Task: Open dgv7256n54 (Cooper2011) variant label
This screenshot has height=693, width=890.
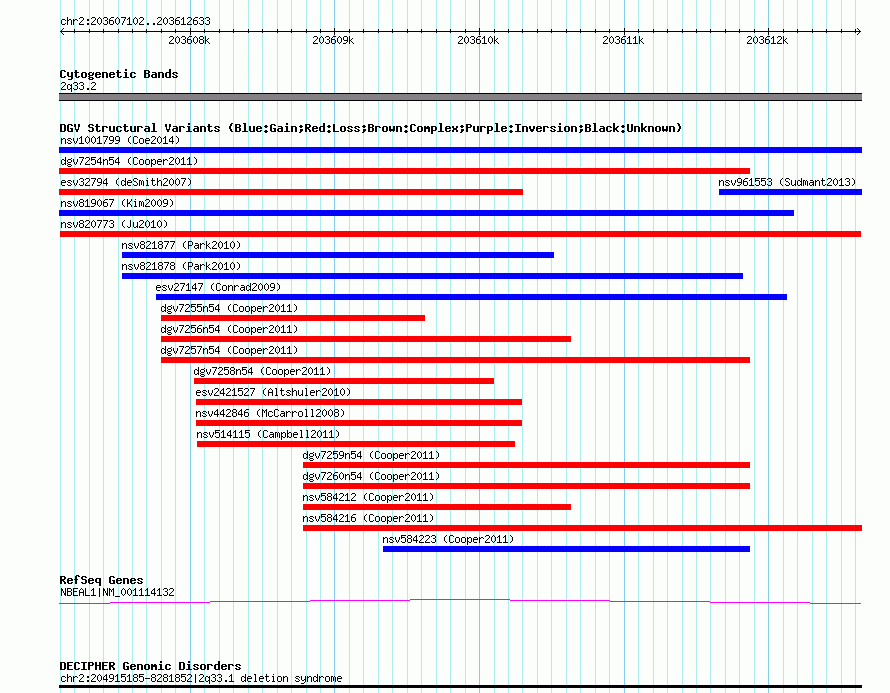Action: (x=229, y=329)
